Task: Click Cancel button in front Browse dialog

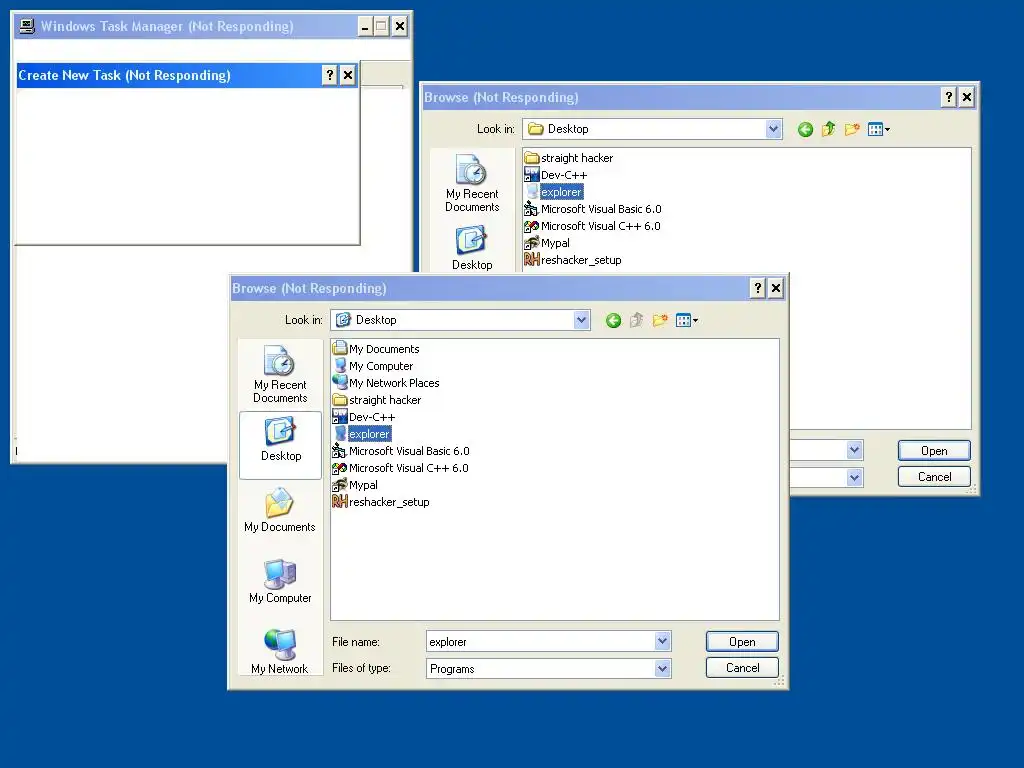Action: [742, 667]
